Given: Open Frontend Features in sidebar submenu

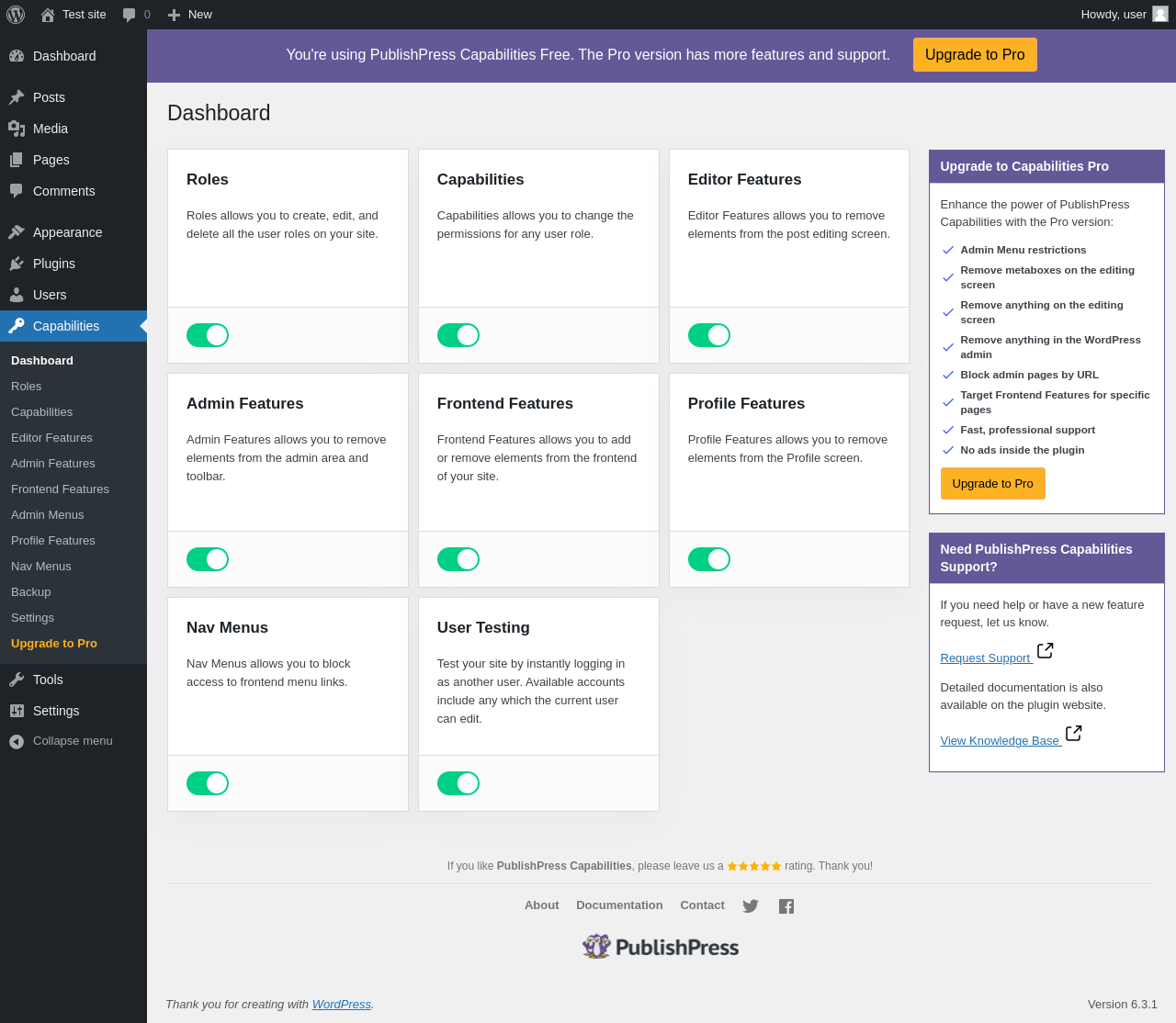Looking at the screenshot, I should click(x=60, y=489).
